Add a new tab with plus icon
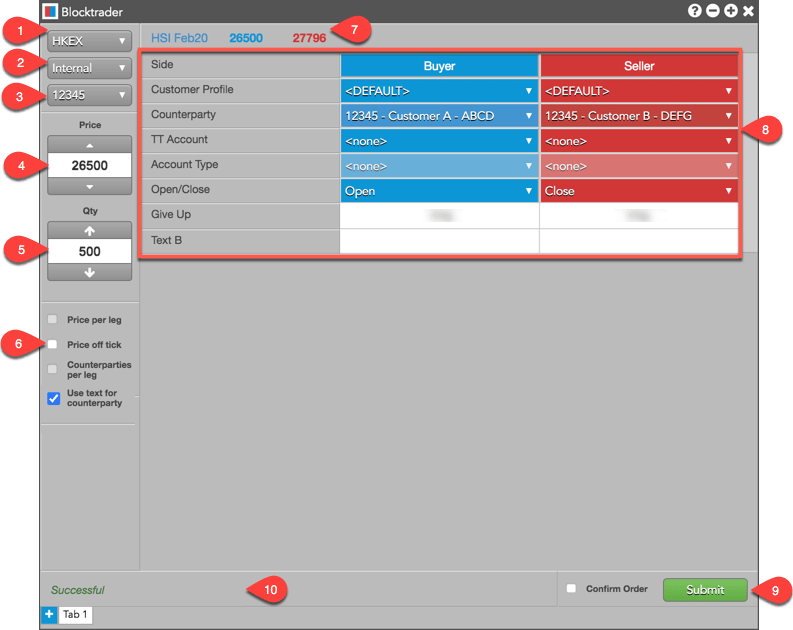Viewport: 793px width, 630px height. [49, 614]
